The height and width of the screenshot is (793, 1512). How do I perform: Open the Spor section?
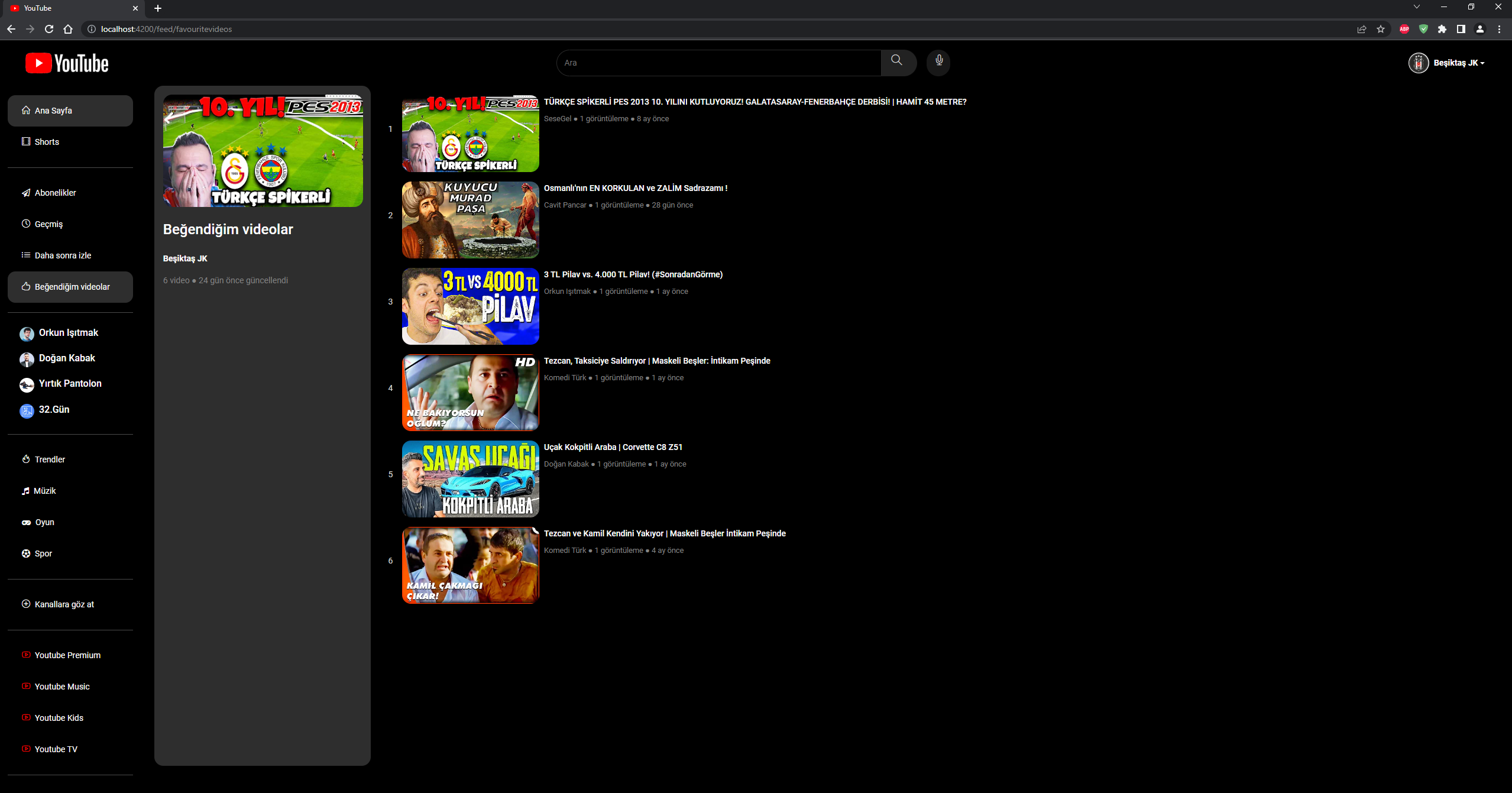(x=44, y=553)
